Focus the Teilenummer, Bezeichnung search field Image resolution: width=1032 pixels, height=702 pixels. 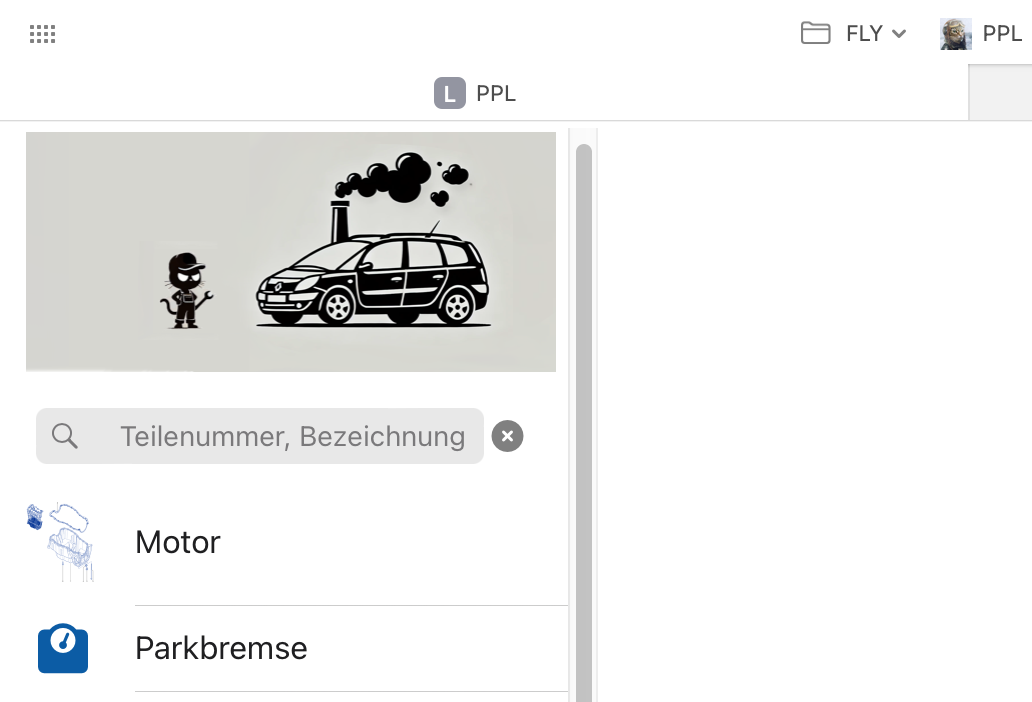(x=259, y=436)
